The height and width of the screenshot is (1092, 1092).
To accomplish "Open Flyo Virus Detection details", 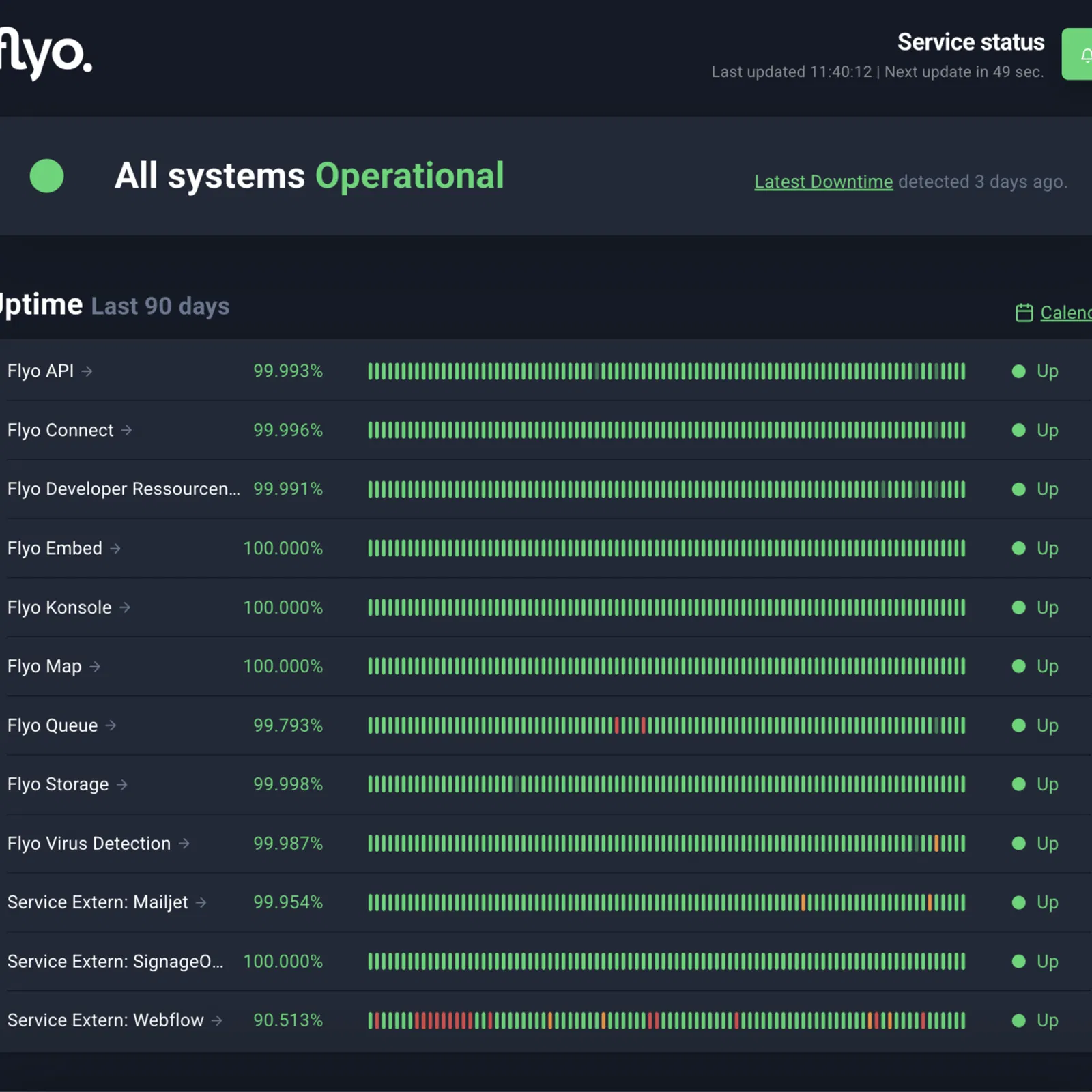I will pos(89,844).
